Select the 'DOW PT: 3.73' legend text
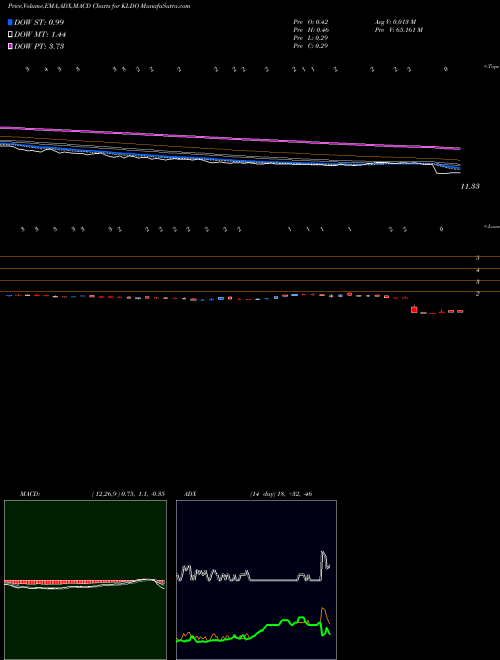Viewport: 500px width, 660px height. tap(39, 46)
